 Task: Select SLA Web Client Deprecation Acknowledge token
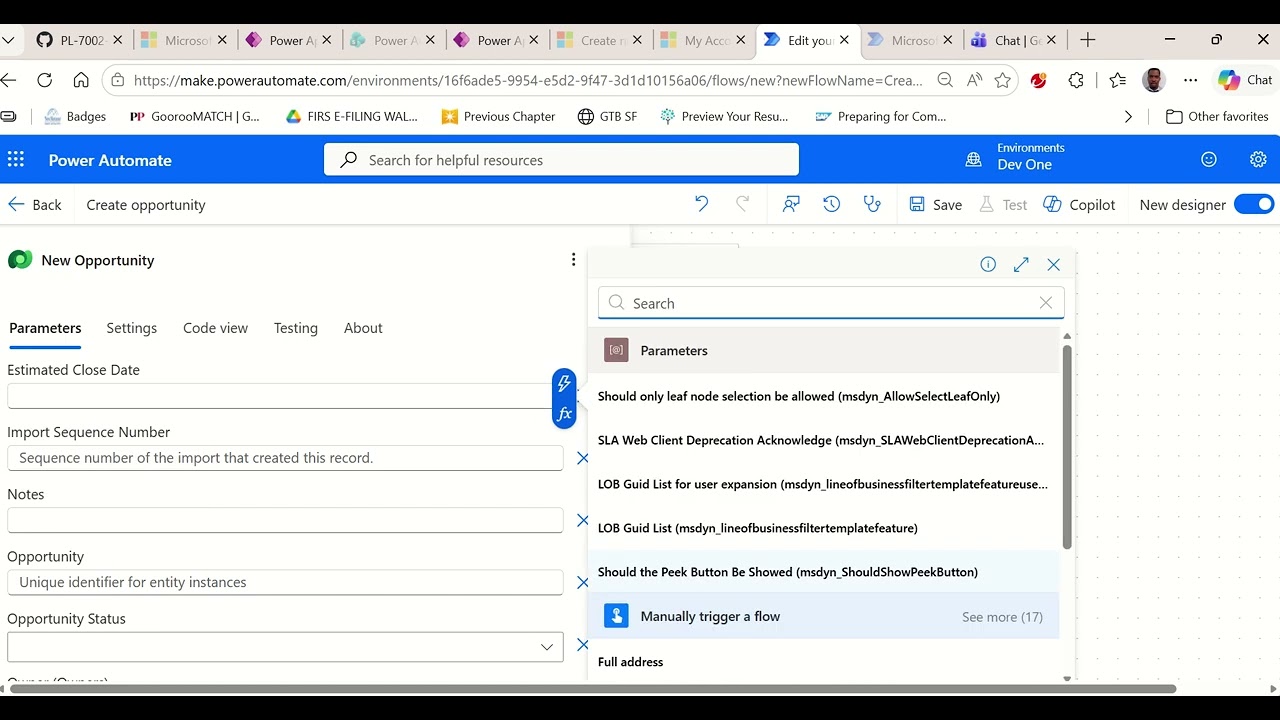[x=823, y=440]
